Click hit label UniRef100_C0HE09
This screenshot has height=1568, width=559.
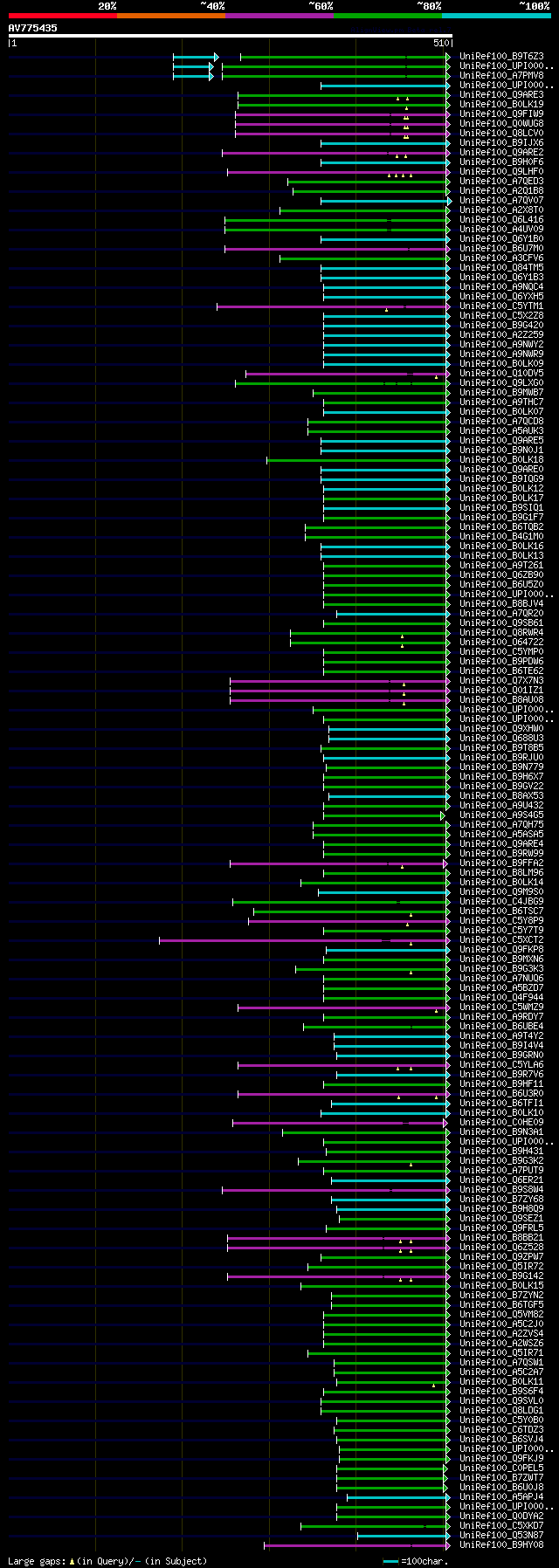501,1123
